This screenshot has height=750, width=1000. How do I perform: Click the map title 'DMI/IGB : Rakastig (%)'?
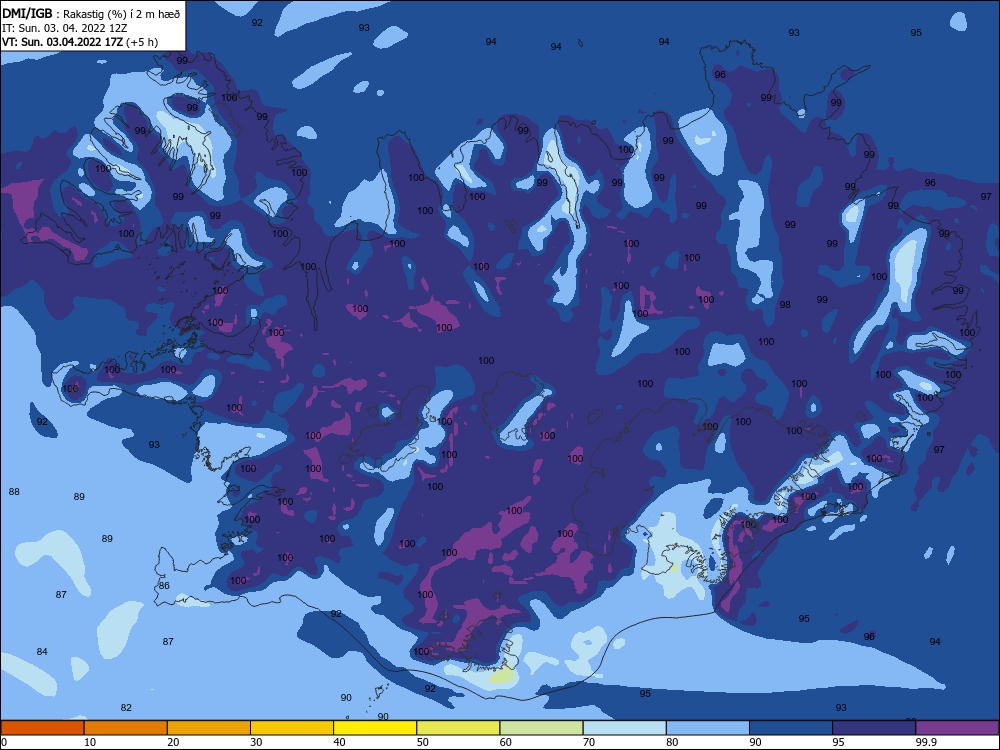point(66,14)
